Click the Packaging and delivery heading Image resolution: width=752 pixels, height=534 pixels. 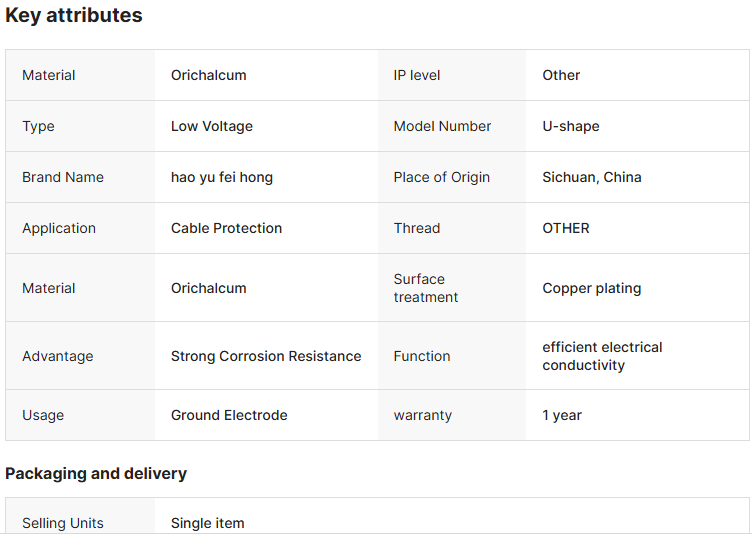coord(96,473)
